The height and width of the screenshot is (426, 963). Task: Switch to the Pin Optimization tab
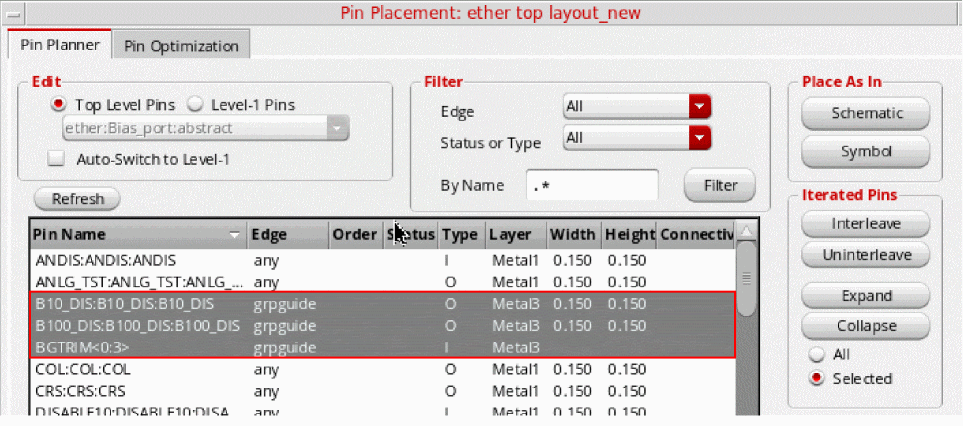click(181, 46)
